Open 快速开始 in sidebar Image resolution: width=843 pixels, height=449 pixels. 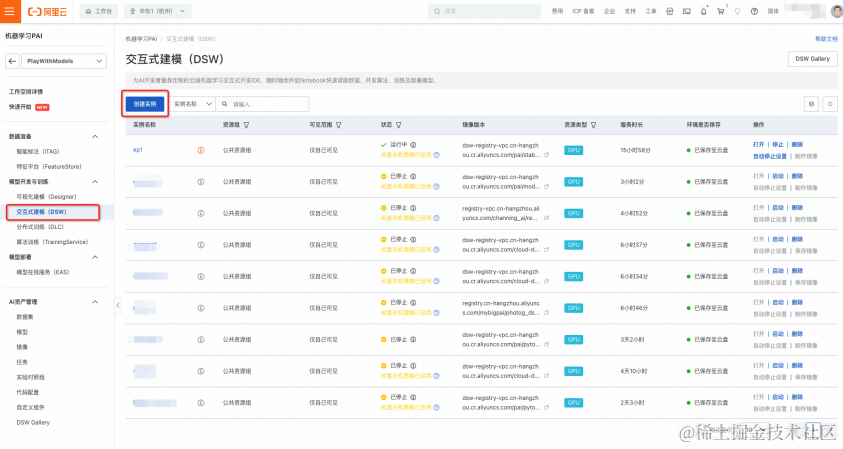point(20,107)
